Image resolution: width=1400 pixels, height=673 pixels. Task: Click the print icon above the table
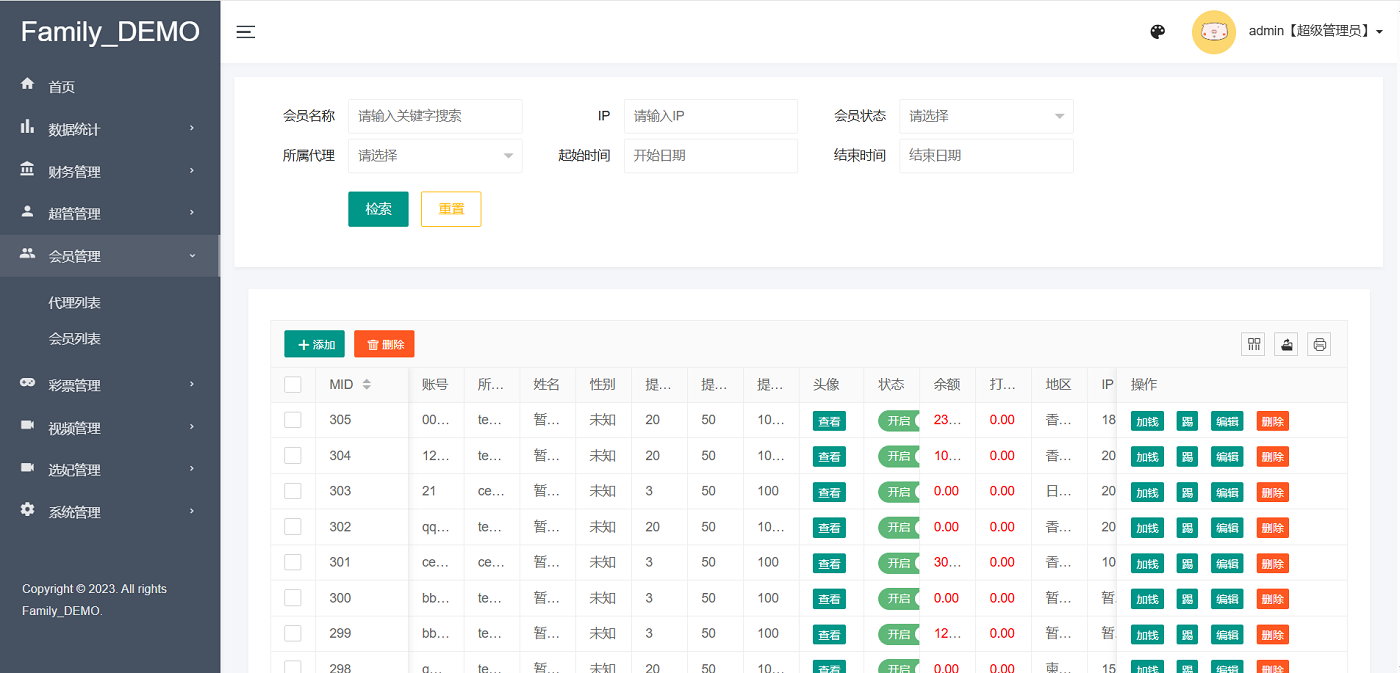pyautogui.click(x=1319, y=344)
